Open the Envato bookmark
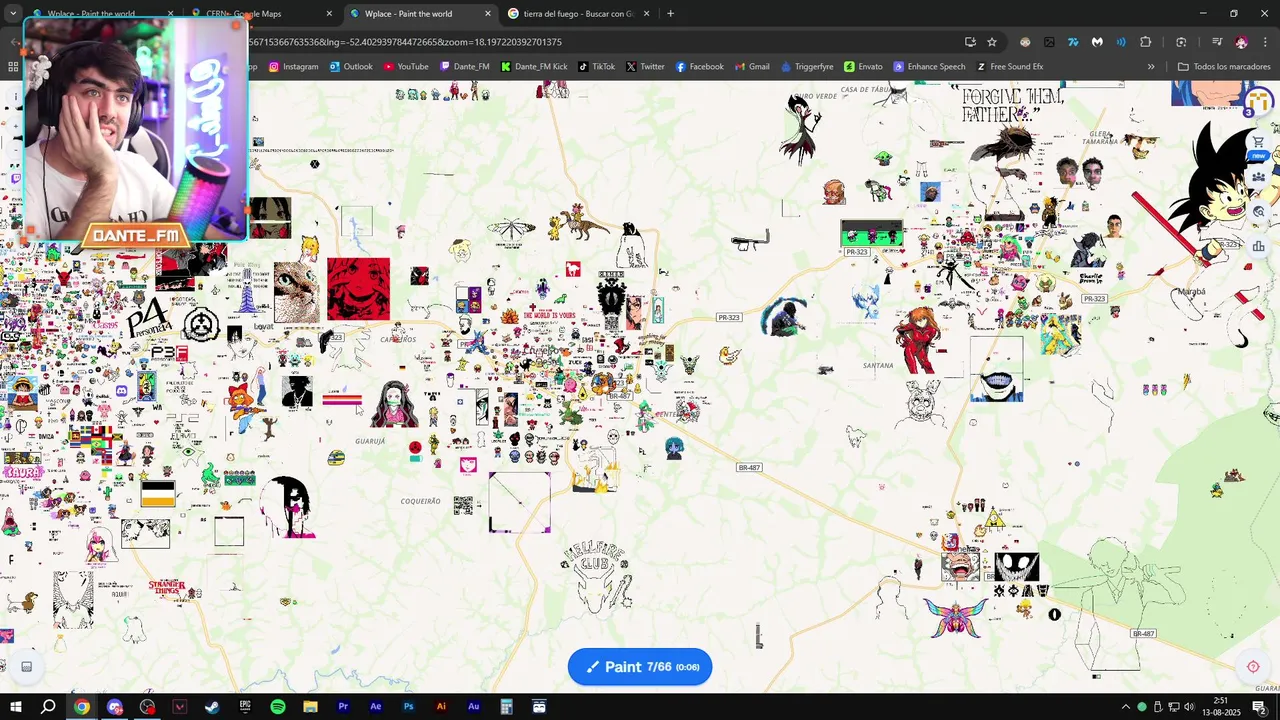This screenshot has width=1280, height=720. point(863,67)
